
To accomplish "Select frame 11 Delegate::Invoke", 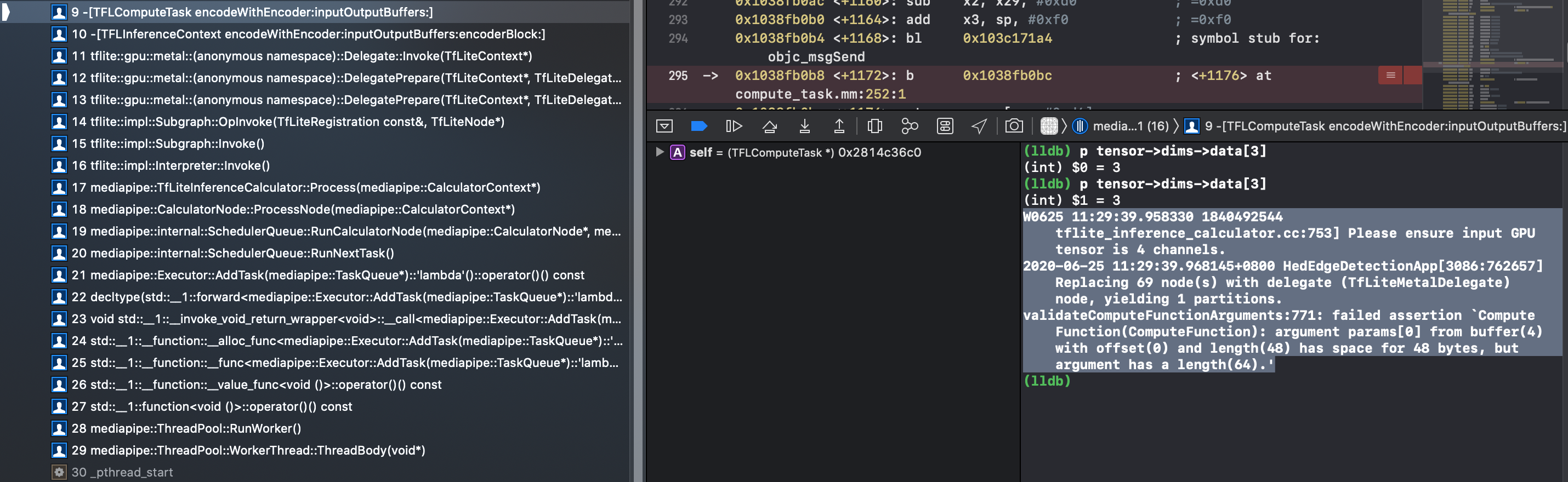I will [x=315, y=56].
